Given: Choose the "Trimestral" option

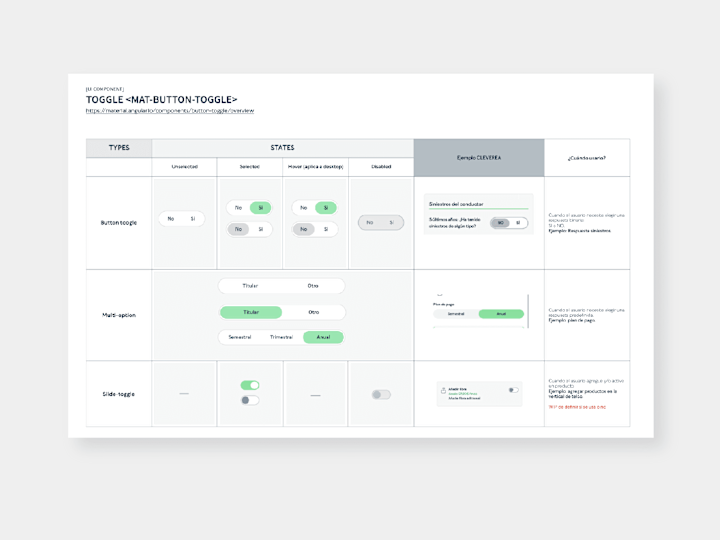Looking at the screenshot, I should 281,337.
